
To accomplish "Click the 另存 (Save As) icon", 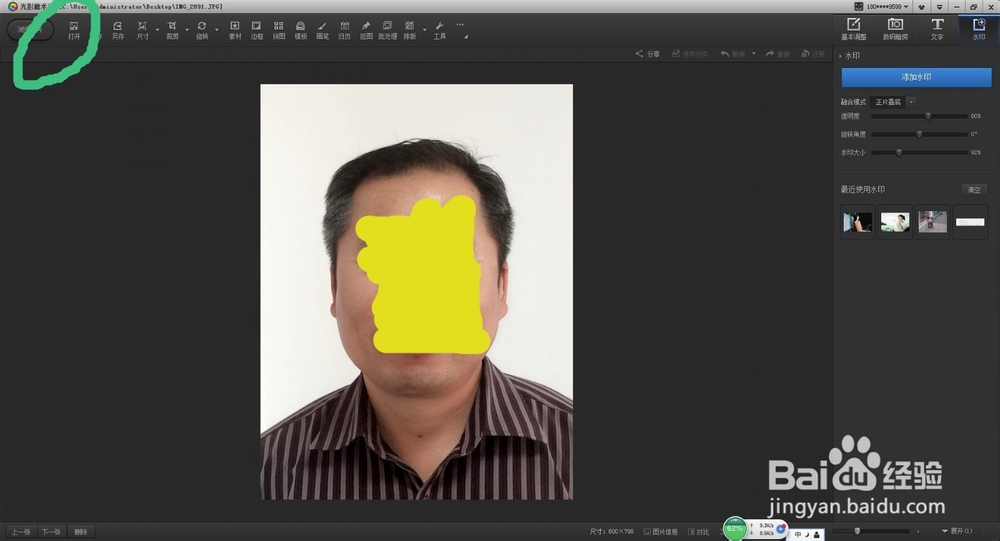I will click(117, 30).
